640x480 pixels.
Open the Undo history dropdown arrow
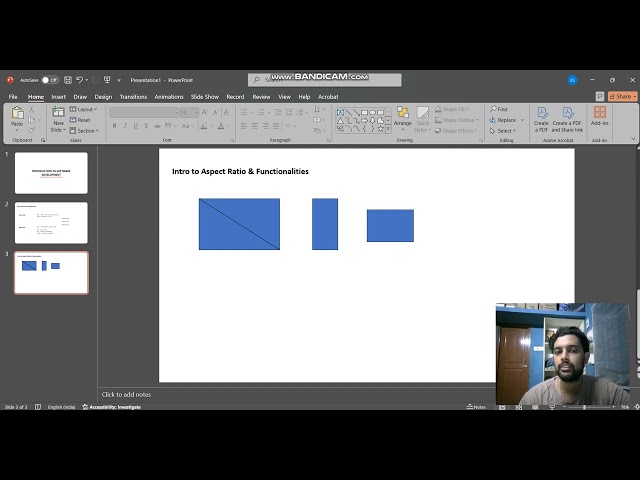(x=87, y=80)
